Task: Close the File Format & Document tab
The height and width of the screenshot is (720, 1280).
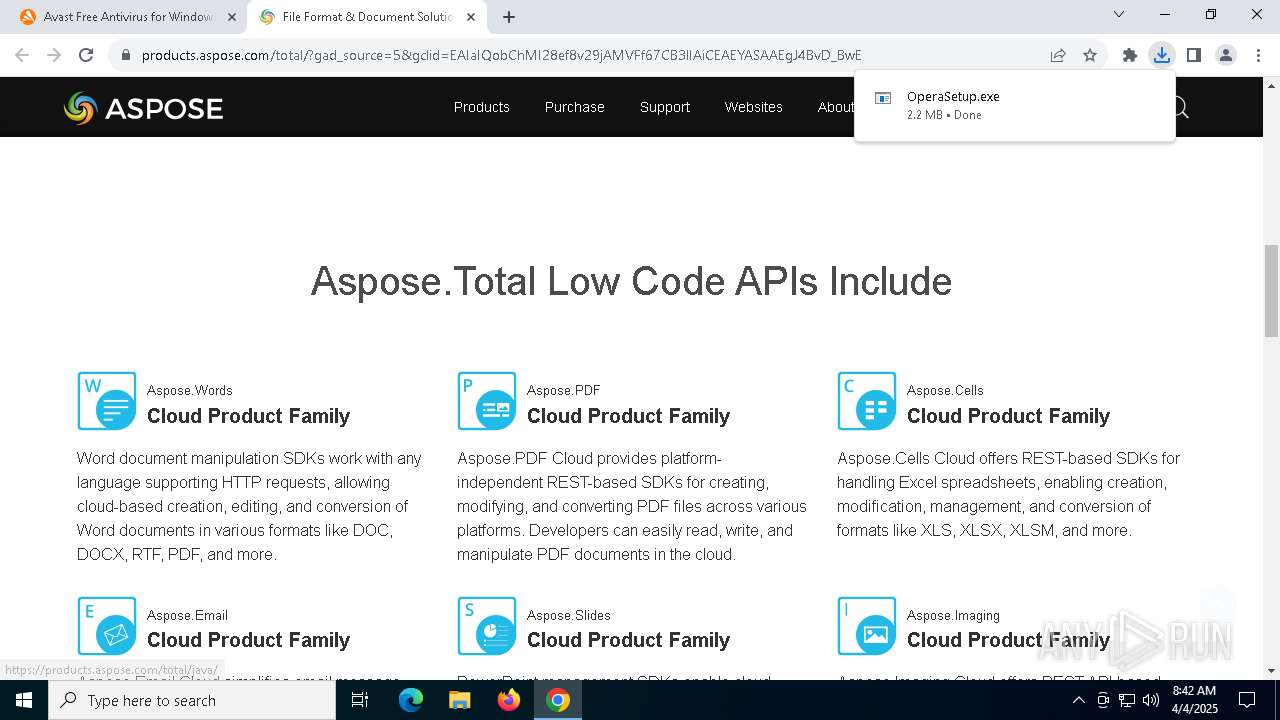Action: click(x=471, y=17)
